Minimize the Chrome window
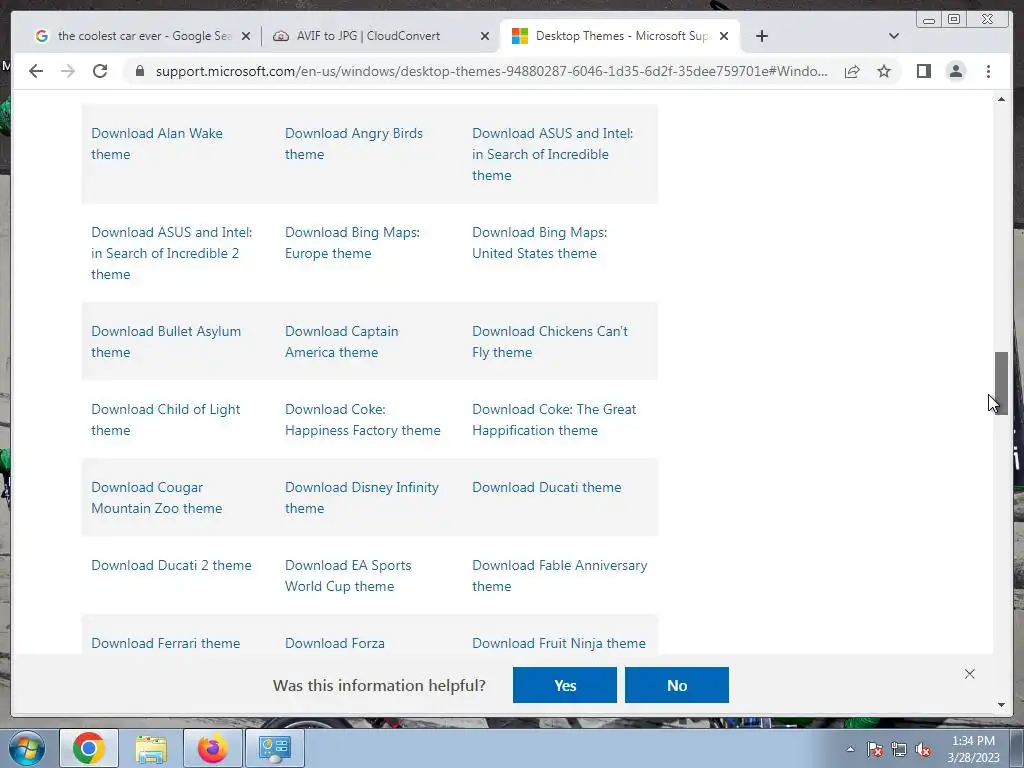1024x768 pixels. 928,20
